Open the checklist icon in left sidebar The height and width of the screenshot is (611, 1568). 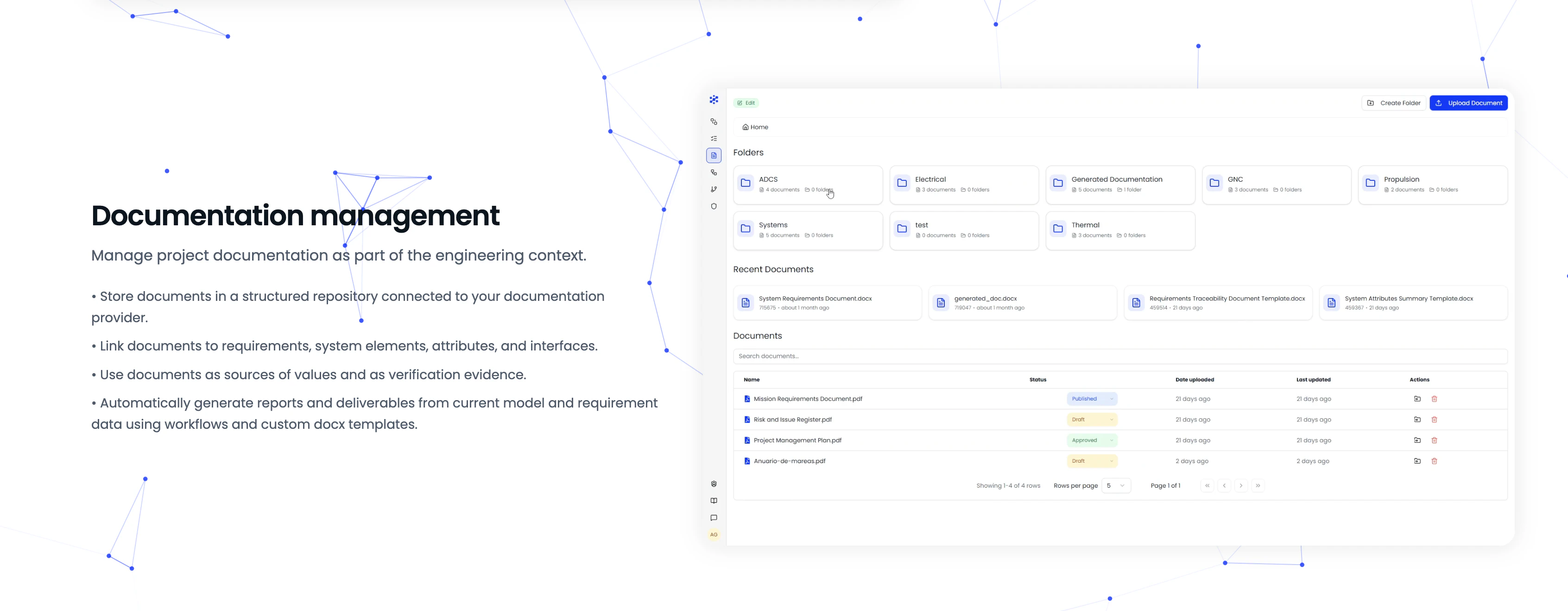click(x=714, y=139)
